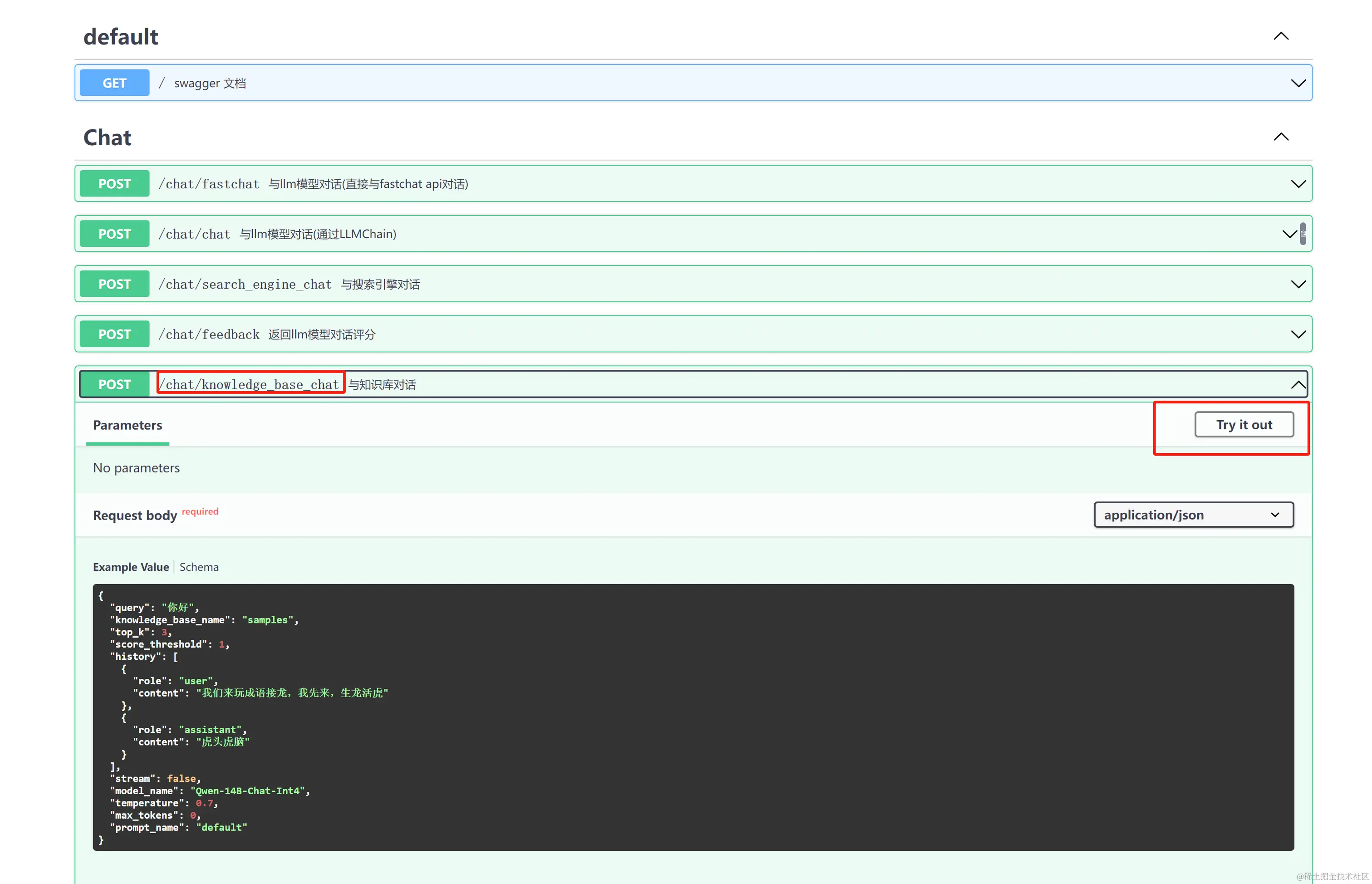Screen dimensions: 1372x884
Task: Click the "role": "assistant" line
Action: coord(190,730)
